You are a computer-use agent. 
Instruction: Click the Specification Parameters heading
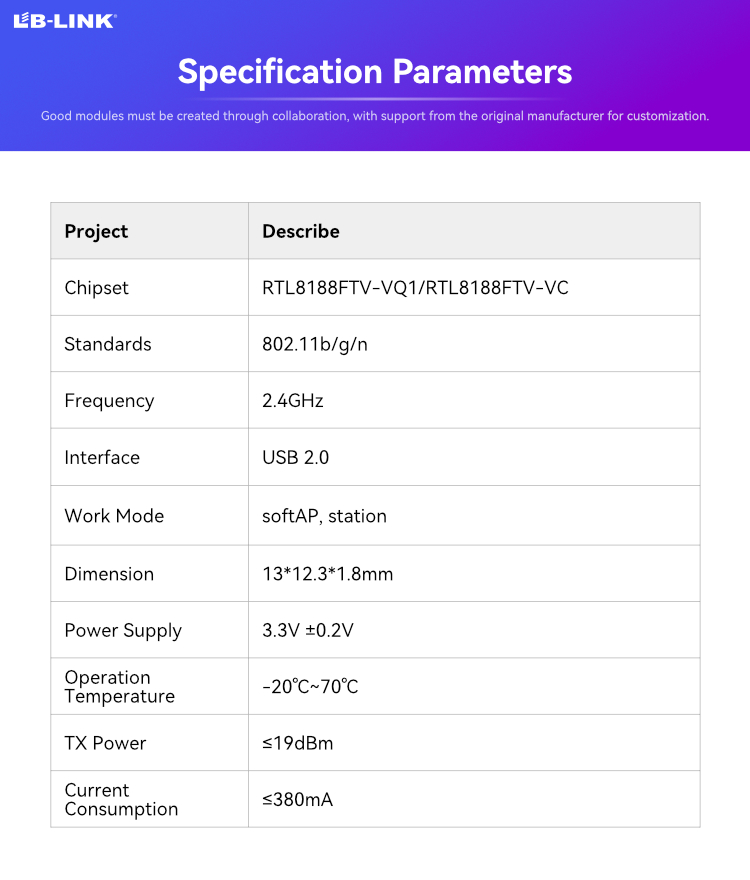tap(375, 72)
